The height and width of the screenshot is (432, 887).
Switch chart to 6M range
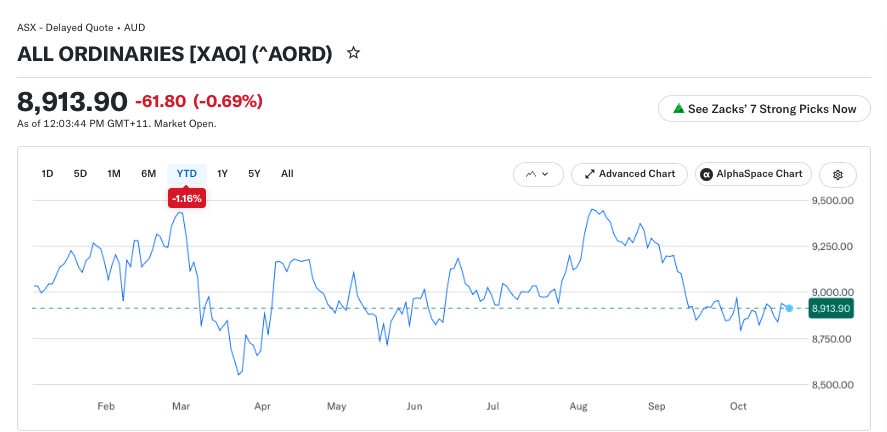[148, 174]
